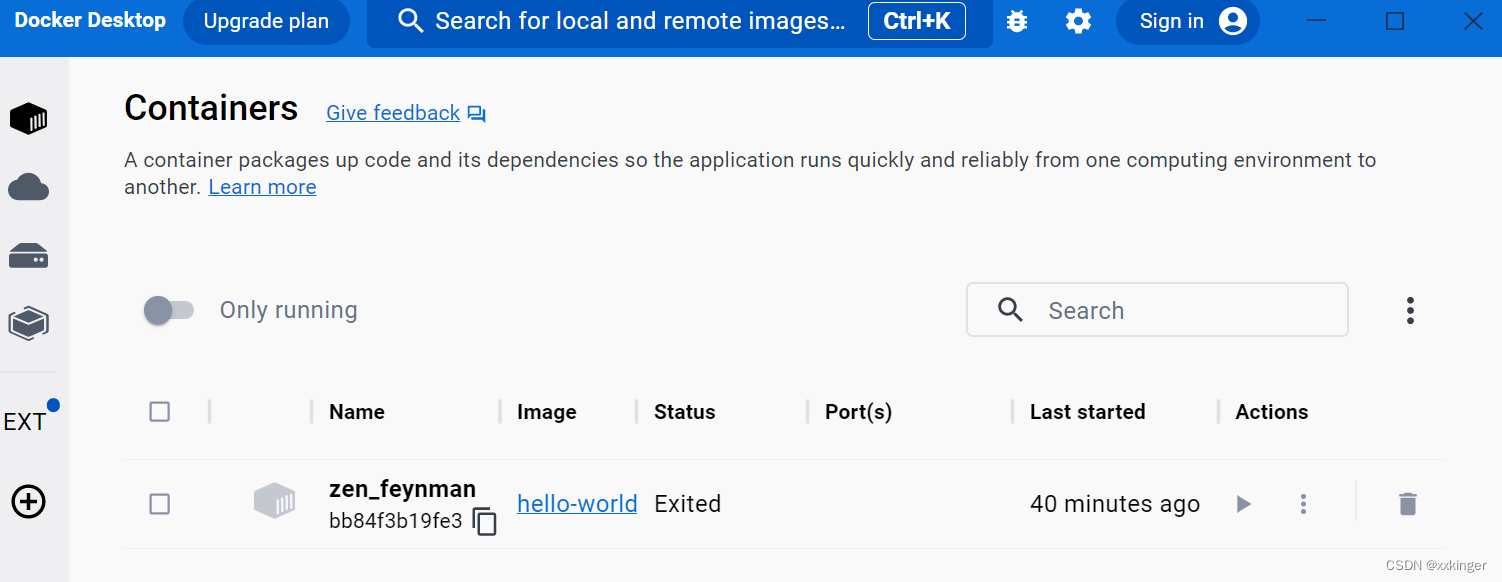The width and height of the screenshot is (1502, 582).
Task: Click the magnifier icon in container search
Action: point(1011,310)
